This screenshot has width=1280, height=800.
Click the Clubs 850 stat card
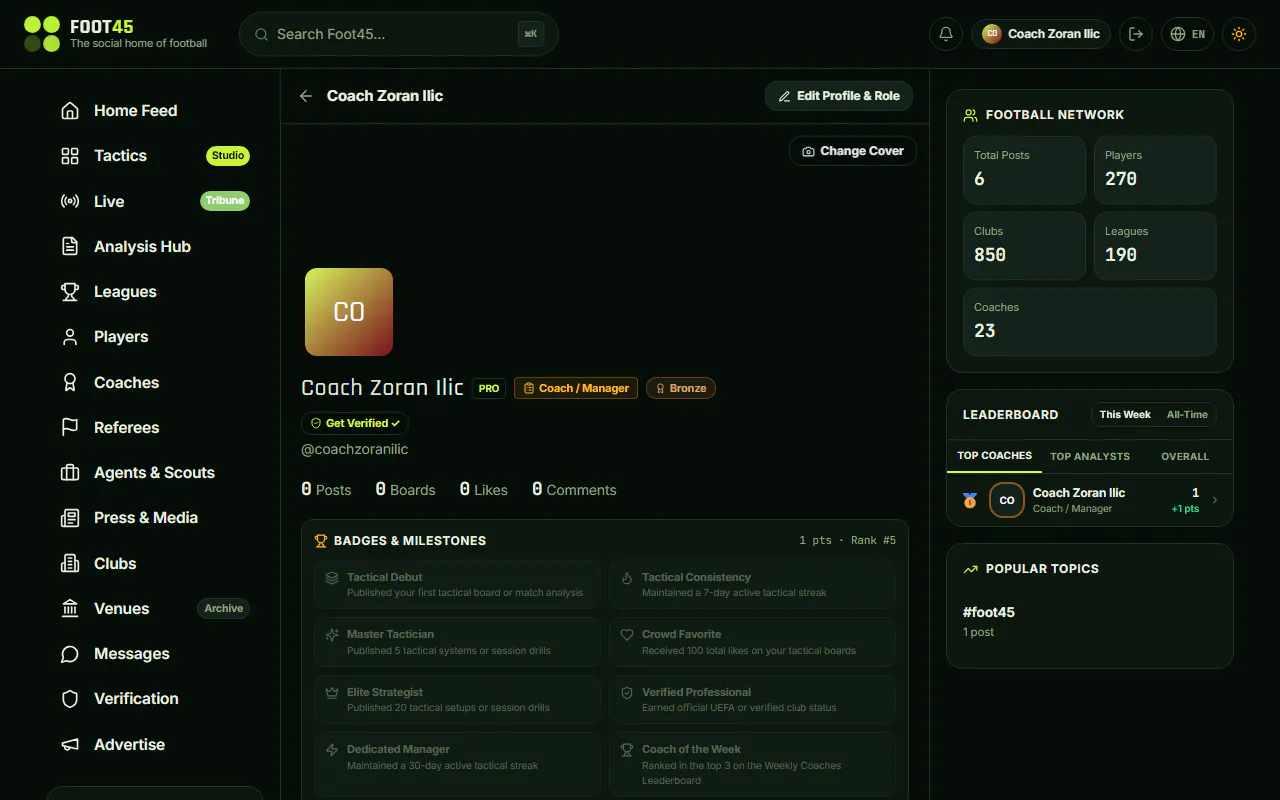[1024, 246]
